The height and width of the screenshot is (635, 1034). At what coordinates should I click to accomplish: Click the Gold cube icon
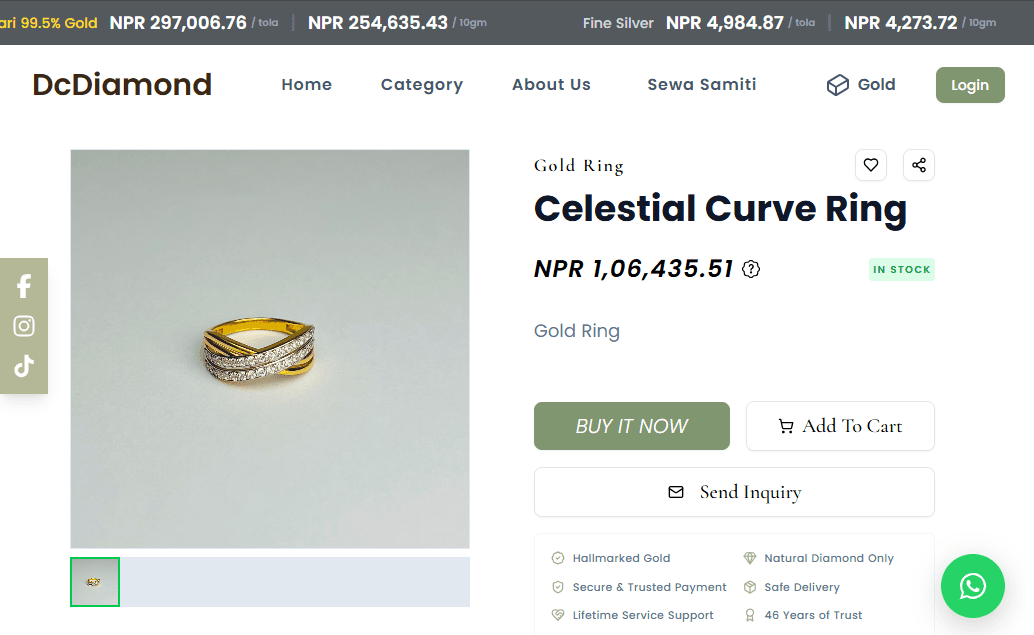pos(837,85)
